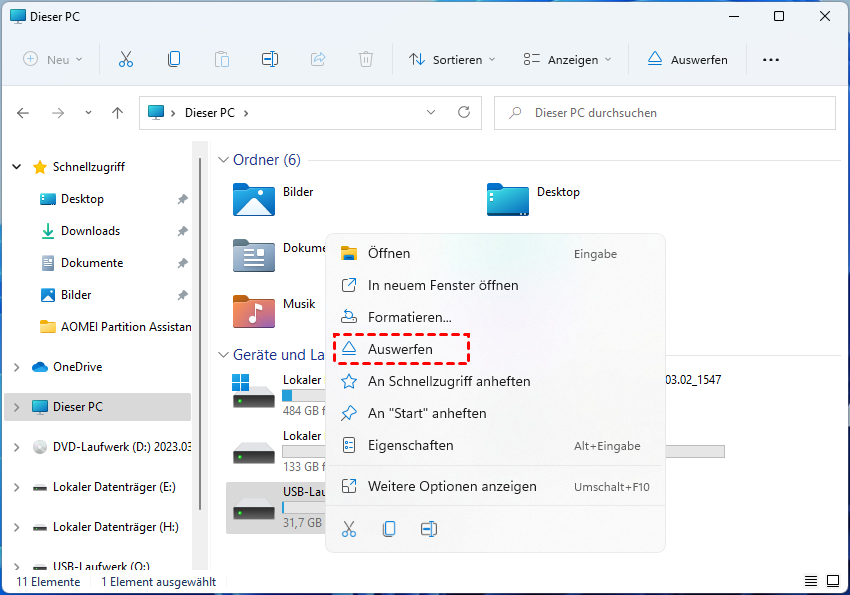Select the Windows local drive icon
The width and height of the screenshot is (850, 595).
click(x=254, y=391)
